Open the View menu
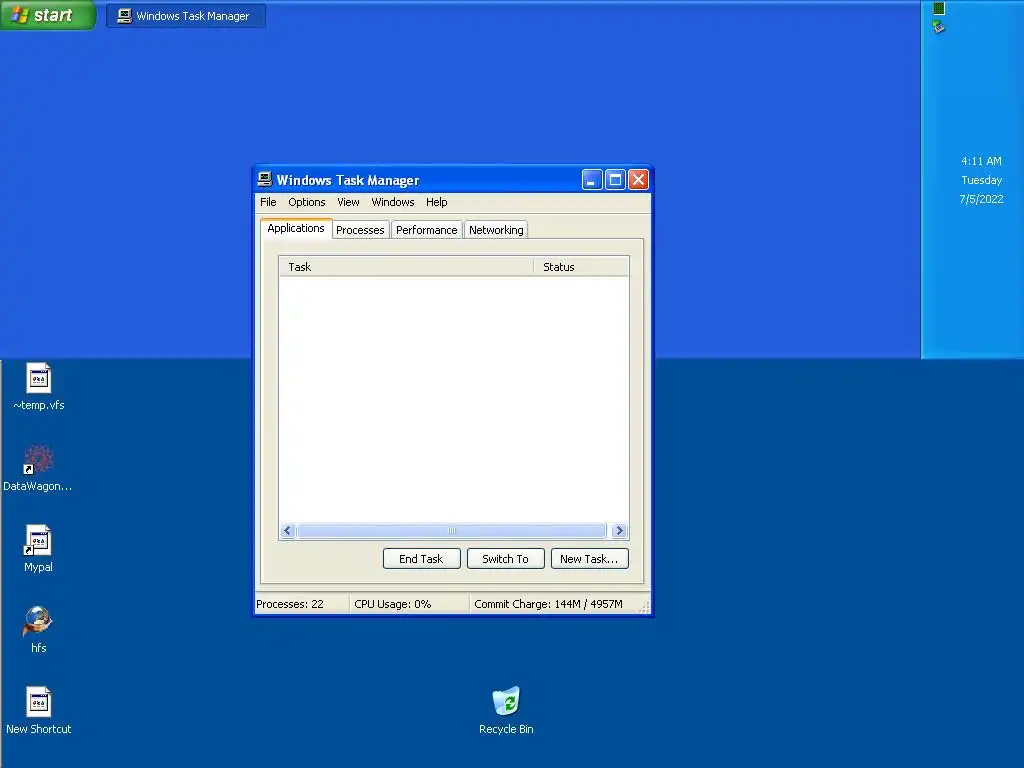This screenshot has height=768, width=1024. [348, 202]
